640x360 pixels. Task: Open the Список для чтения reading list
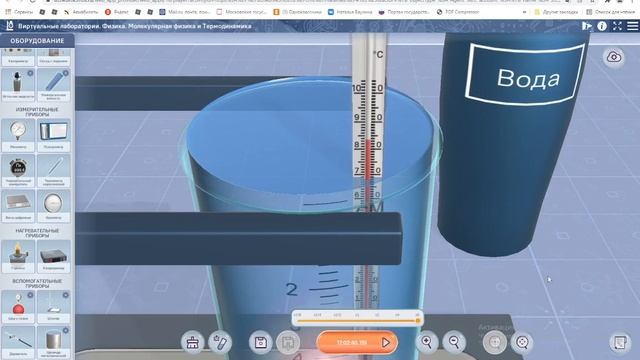[610, 12]
